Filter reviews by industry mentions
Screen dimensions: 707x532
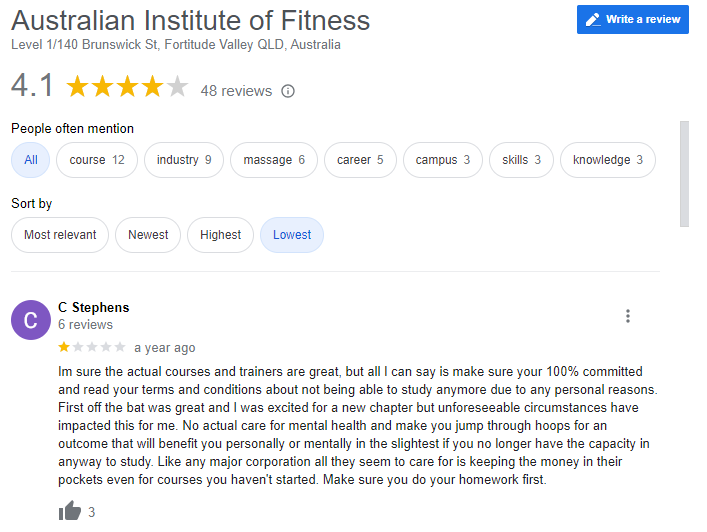[x=184, y=160]
